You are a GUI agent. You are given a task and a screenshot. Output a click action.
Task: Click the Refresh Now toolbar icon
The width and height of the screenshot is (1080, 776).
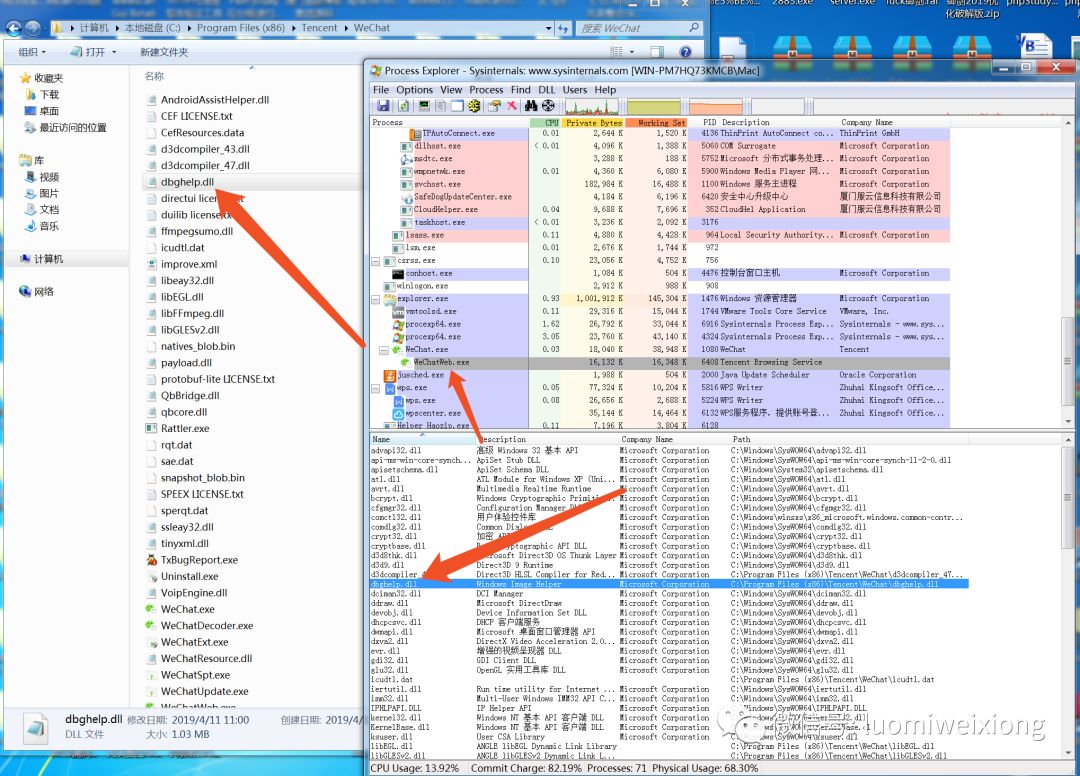(x=403, y=106)
